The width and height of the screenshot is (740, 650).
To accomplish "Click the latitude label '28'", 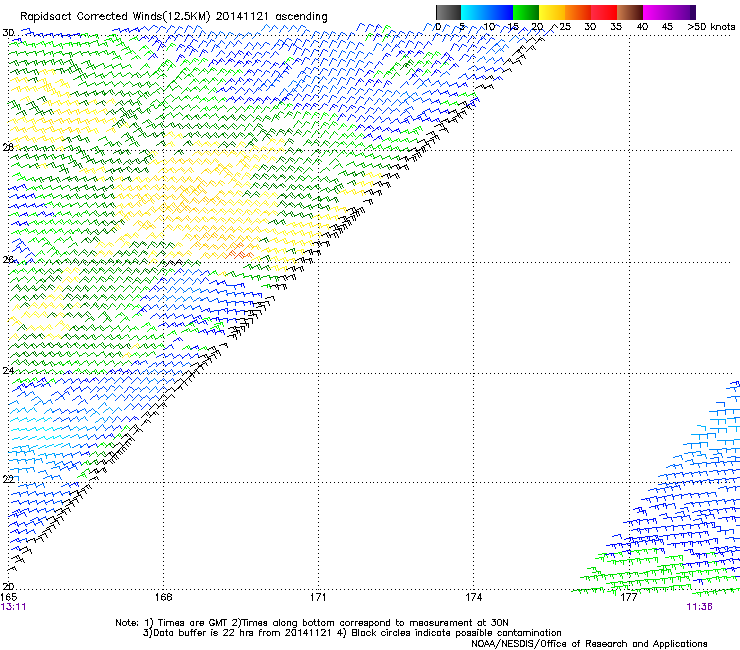I will pos(8,147).
